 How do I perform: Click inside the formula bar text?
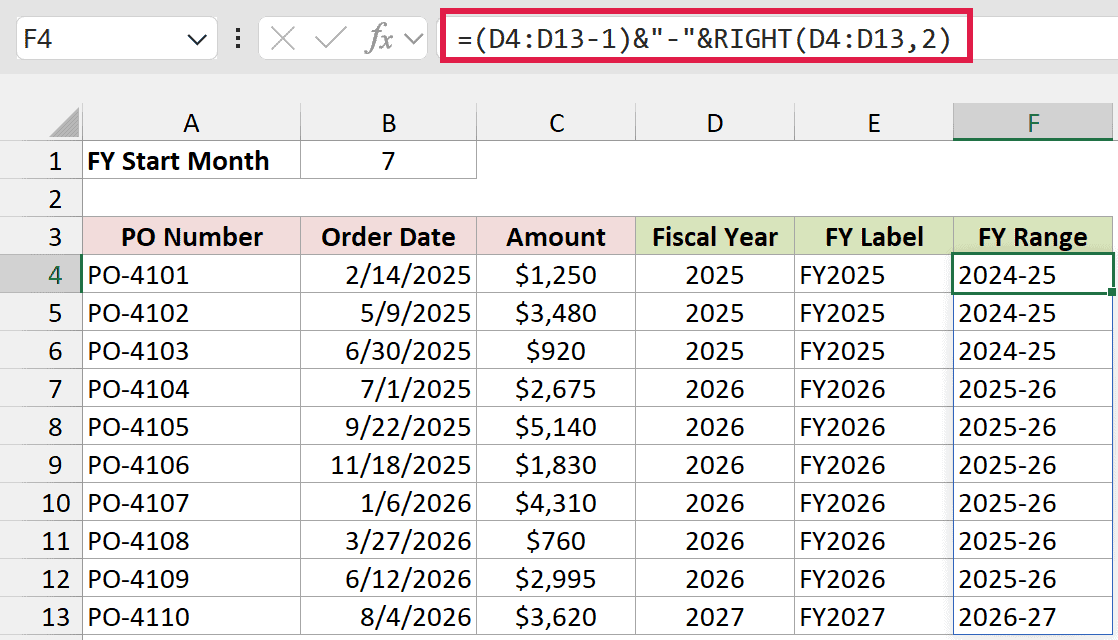(705, 38)
